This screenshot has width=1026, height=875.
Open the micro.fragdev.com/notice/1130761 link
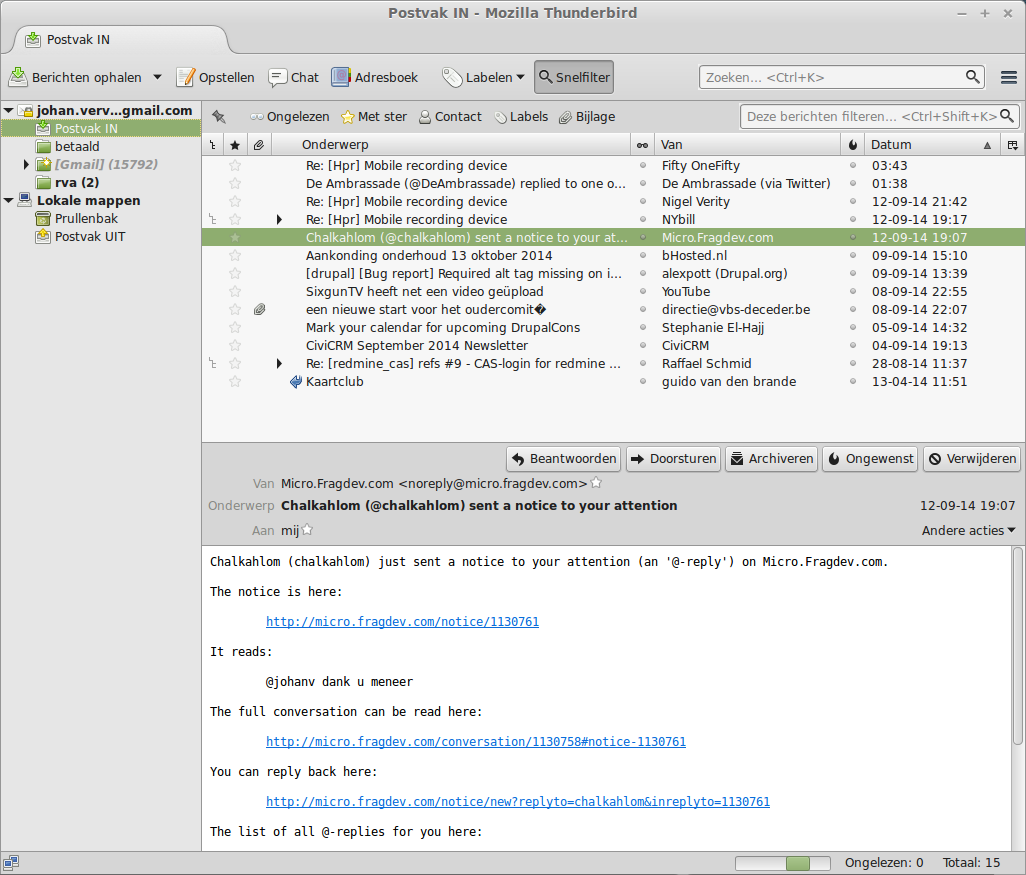pos(402,621)
